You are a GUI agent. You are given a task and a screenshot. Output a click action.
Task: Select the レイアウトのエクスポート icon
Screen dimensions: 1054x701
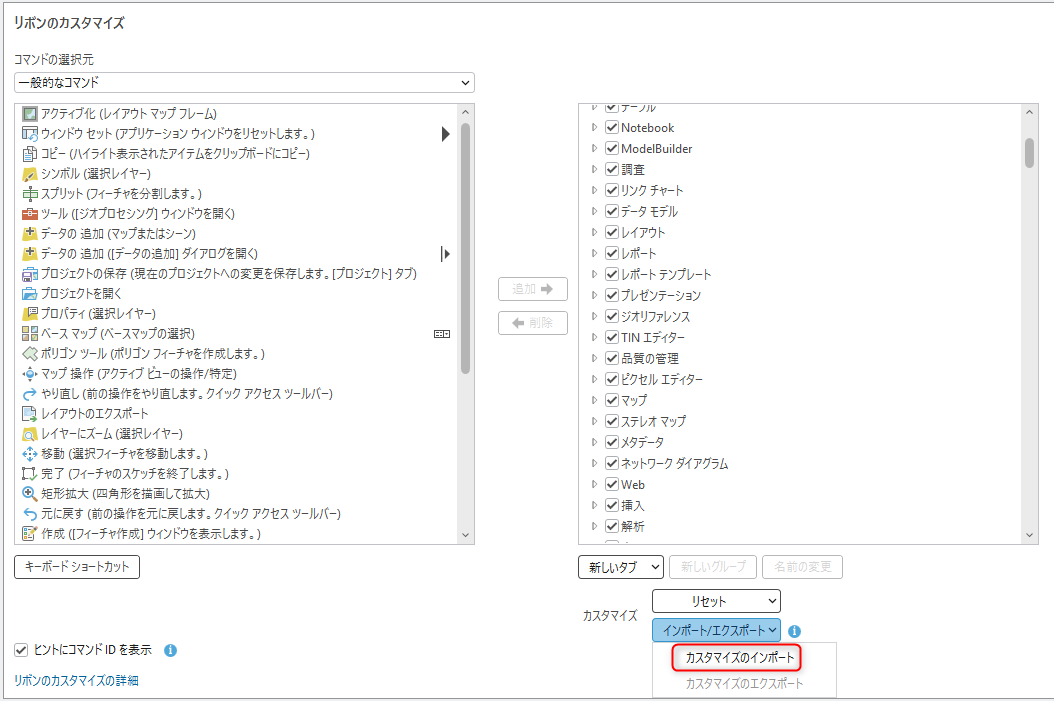tap(30, 414)
